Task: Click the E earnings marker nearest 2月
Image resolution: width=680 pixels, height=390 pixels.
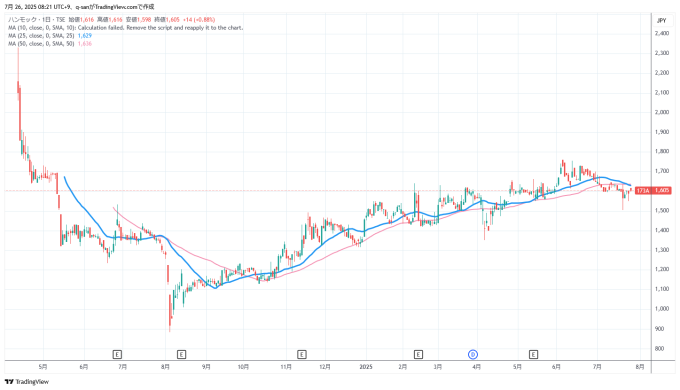Action: (x=418, y=354)
